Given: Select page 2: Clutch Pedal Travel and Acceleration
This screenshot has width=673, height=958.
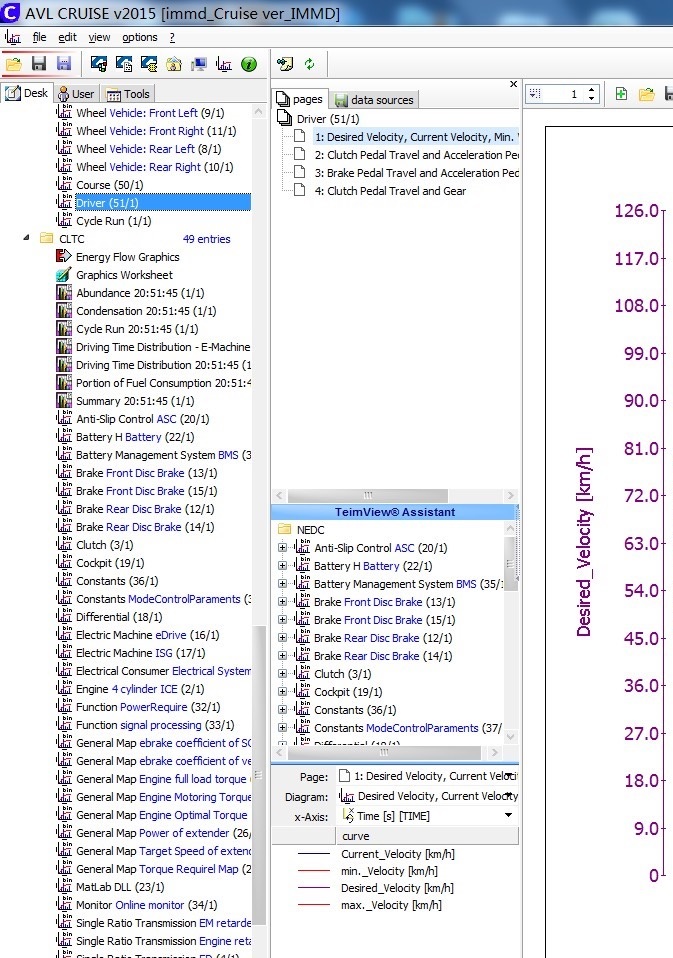Looking at the screenshot, I should click(417, 155).
